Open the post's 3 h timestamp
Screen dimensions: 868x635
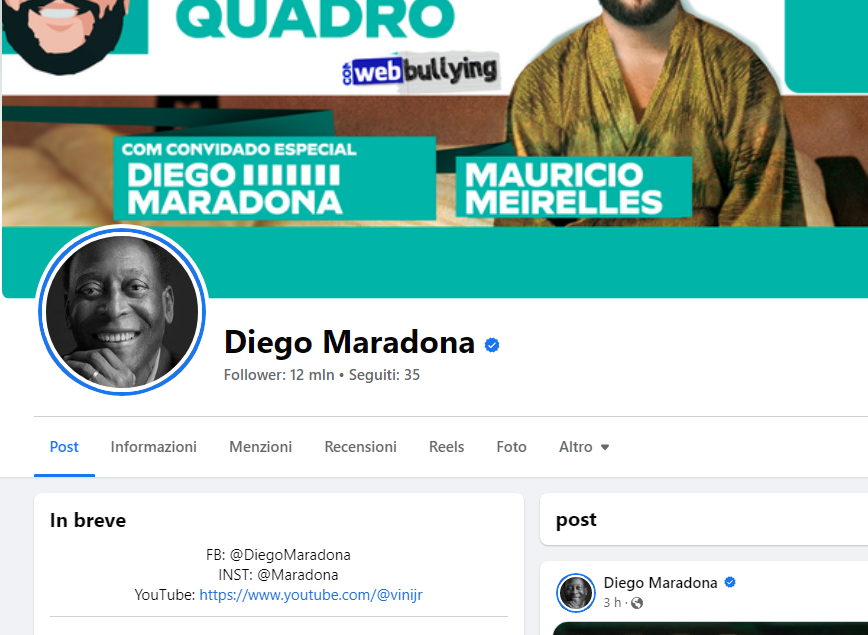click(x=612, y=602)
